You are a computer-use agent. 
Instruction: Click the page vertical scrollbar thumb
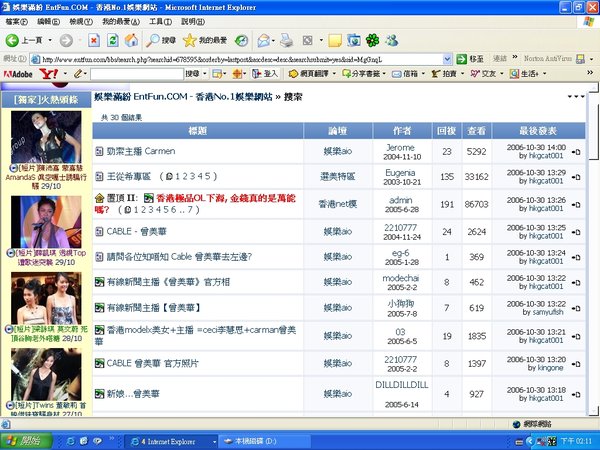point(593,126)
